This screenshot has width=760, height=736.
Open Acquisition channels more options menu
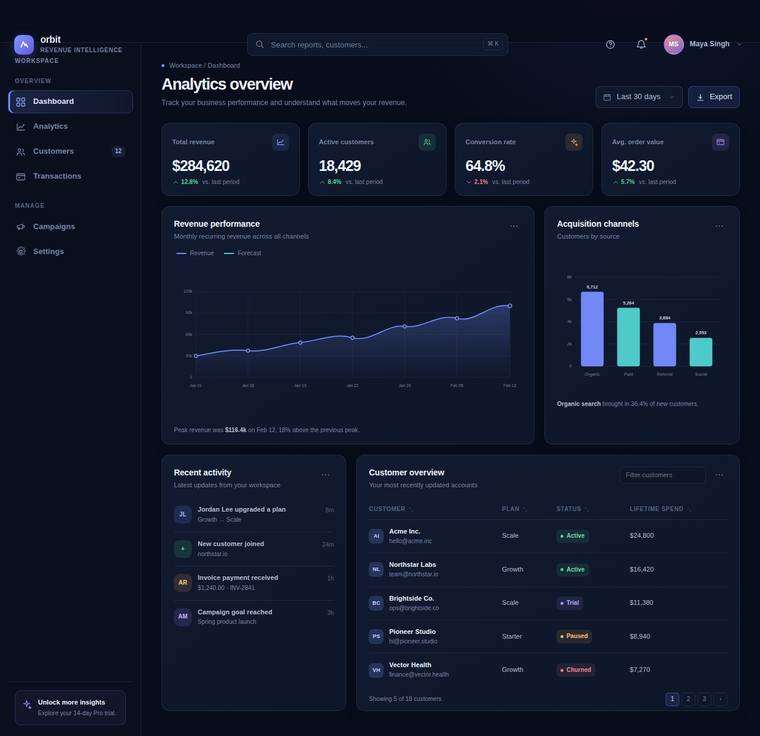point(719,226)
